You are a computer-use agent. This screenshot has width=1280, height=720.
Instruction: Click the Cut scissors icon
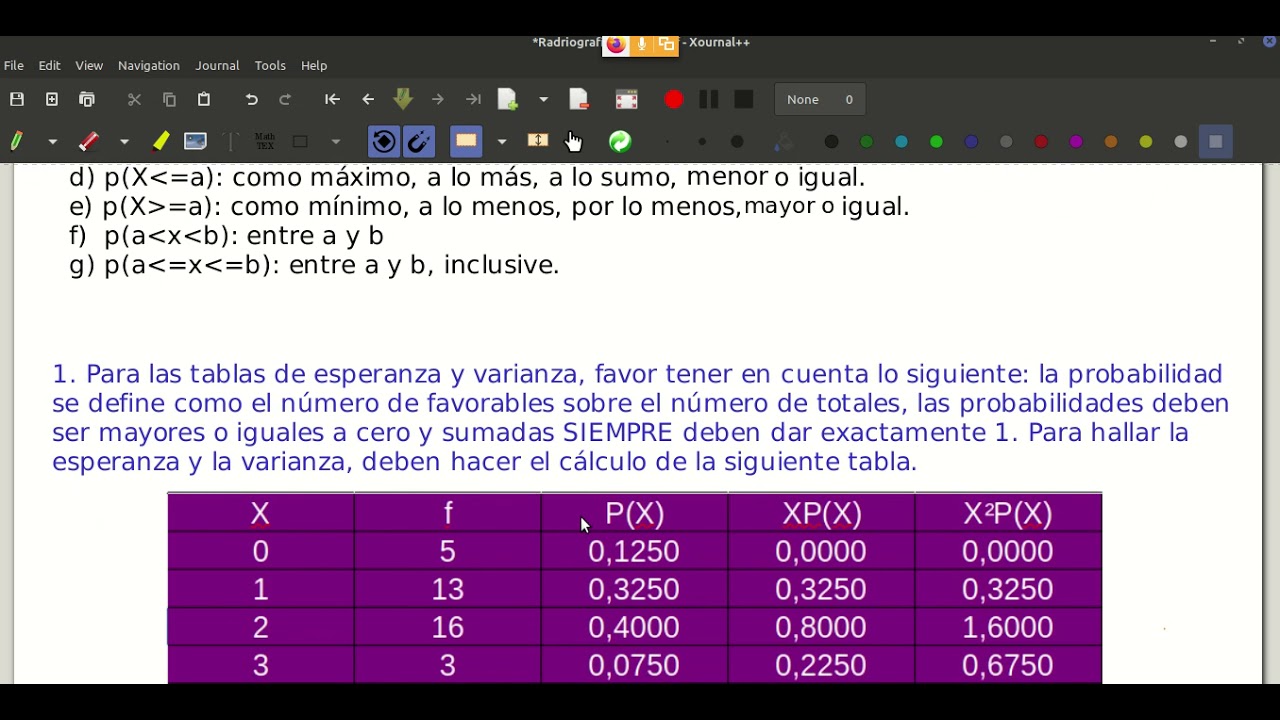pyautogui.click(x=134, y=99)
